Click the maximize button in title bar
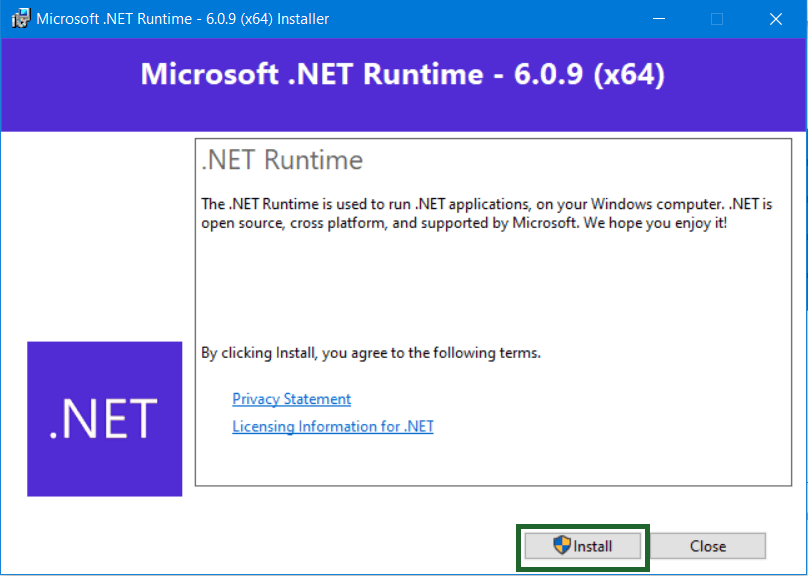The image size is (808, 576). (x=717, y=19)
